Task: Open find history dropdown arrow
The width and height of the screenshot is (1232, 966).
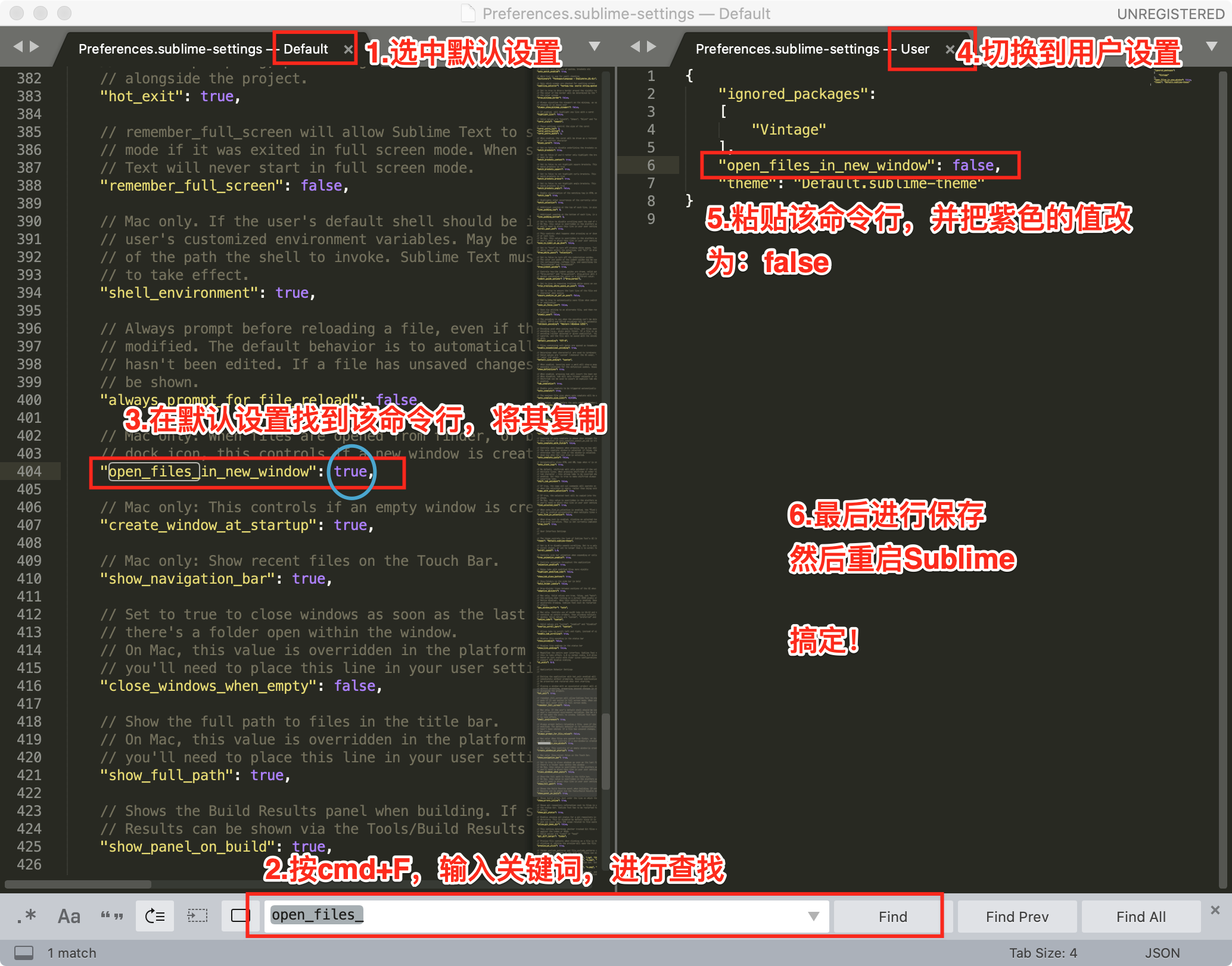Action: (813, 916)
